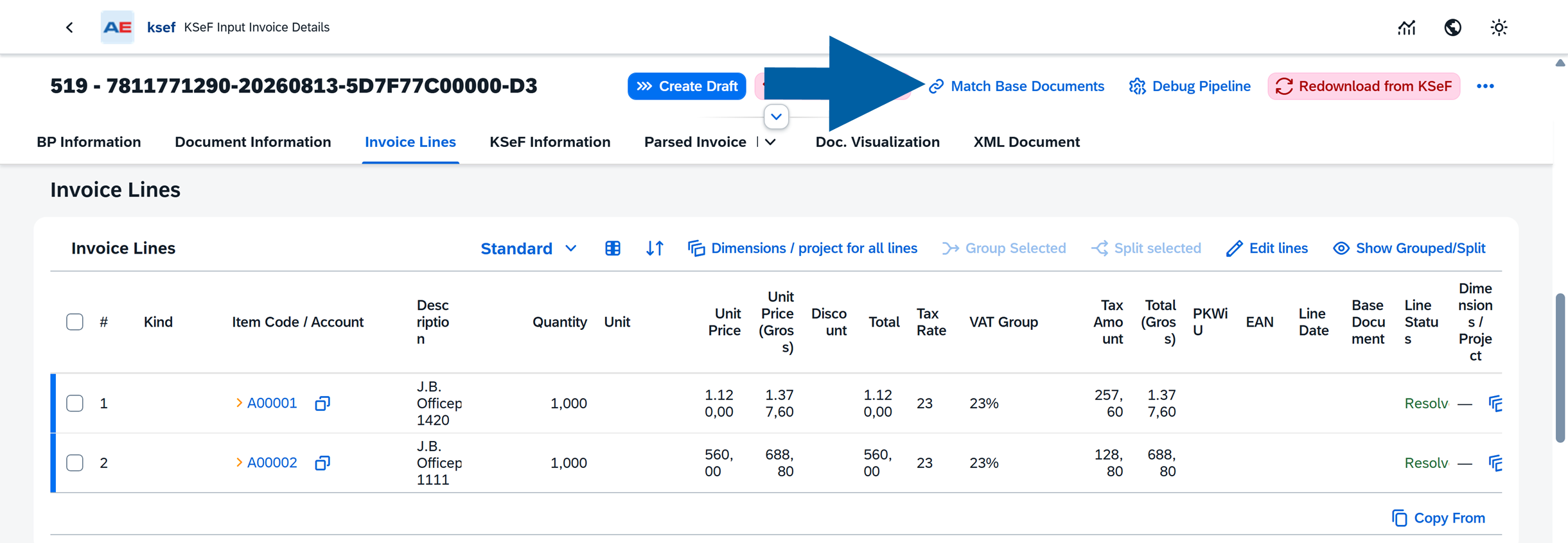Select the checkbox for line 2
Viewport: 1568px width, 543px height.
pos(75,463)
